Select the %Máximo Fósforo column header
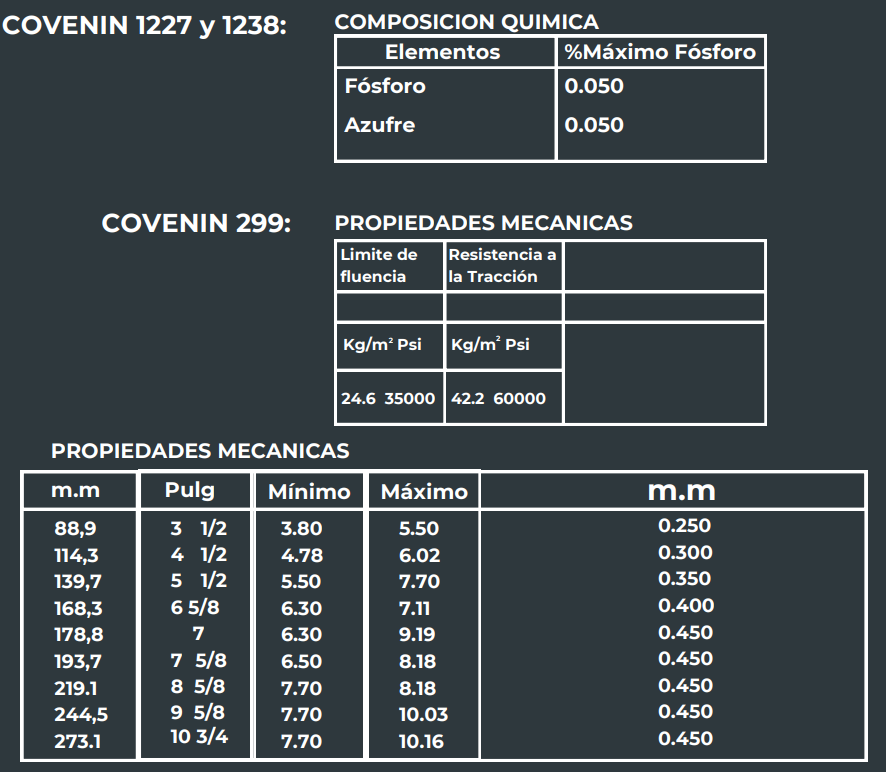Screen dimensions: 886x772 tap(660, 52)
